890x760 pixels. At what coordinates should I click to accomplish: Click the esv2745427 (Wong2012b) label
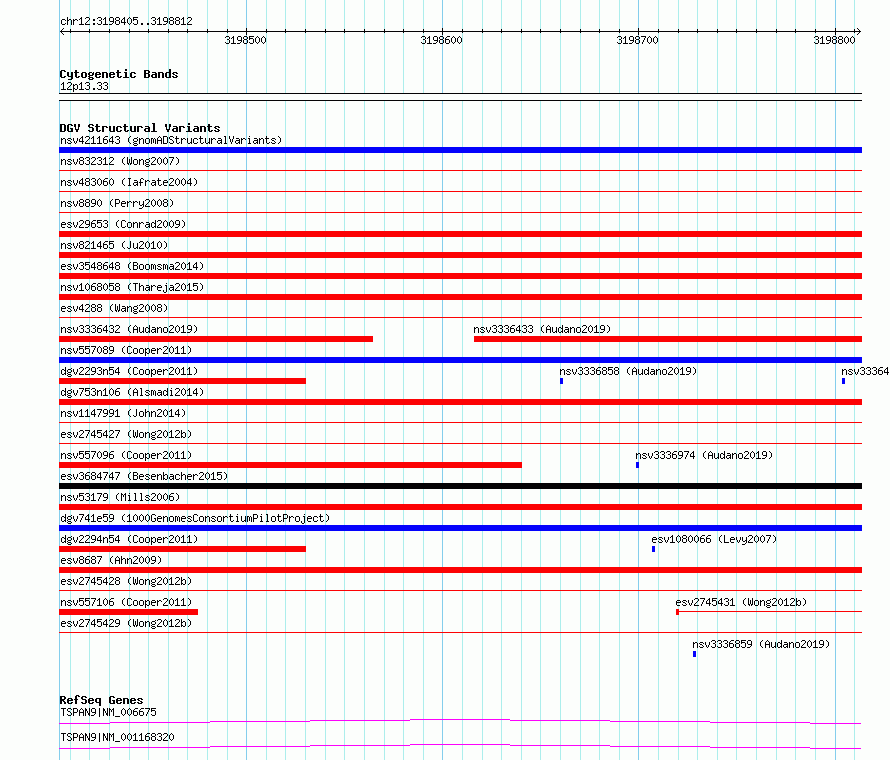click(x=126, y=434)
